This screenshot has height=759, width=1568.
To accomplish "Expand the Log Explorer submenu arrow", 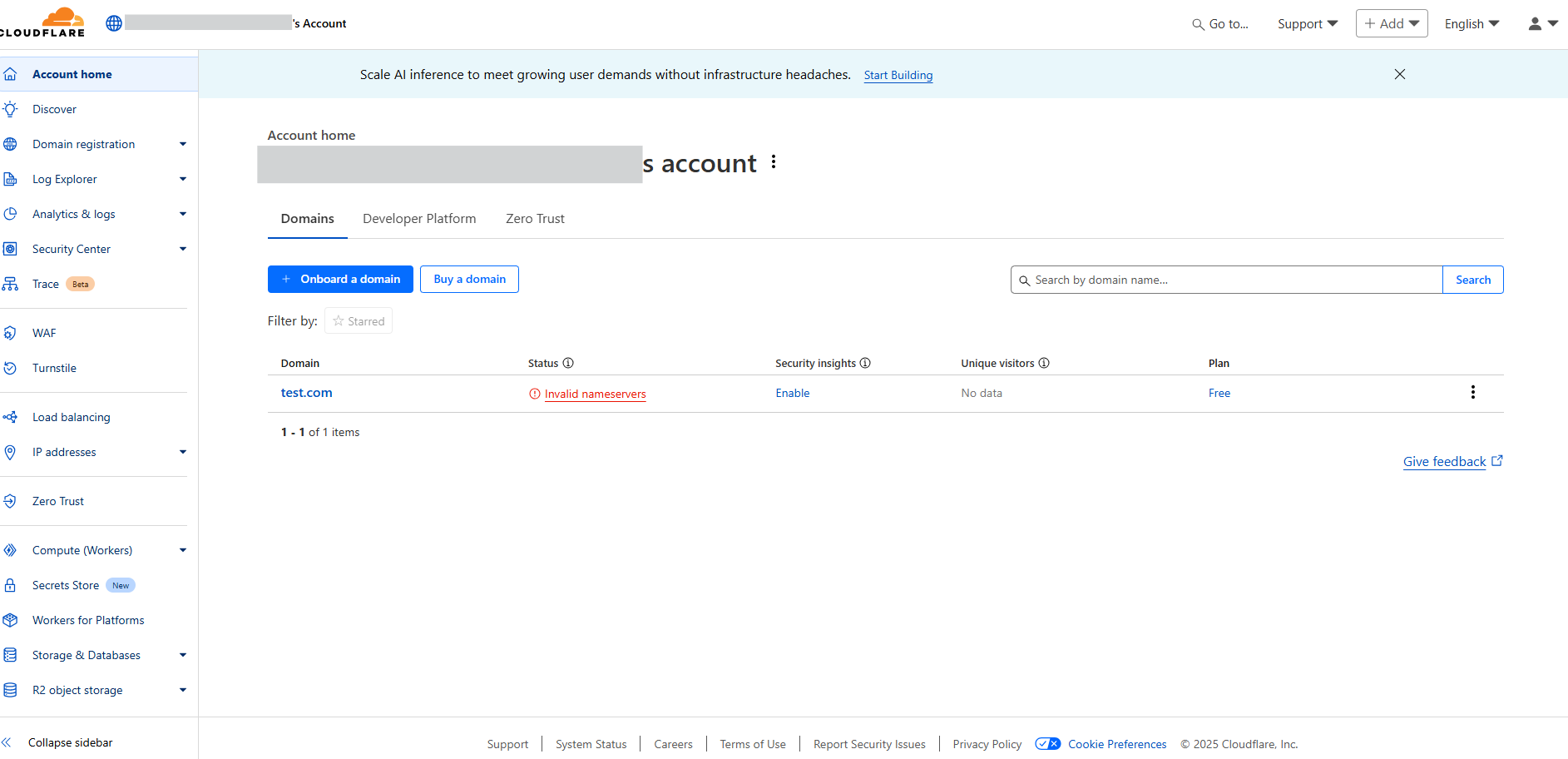I will (183, 179).
